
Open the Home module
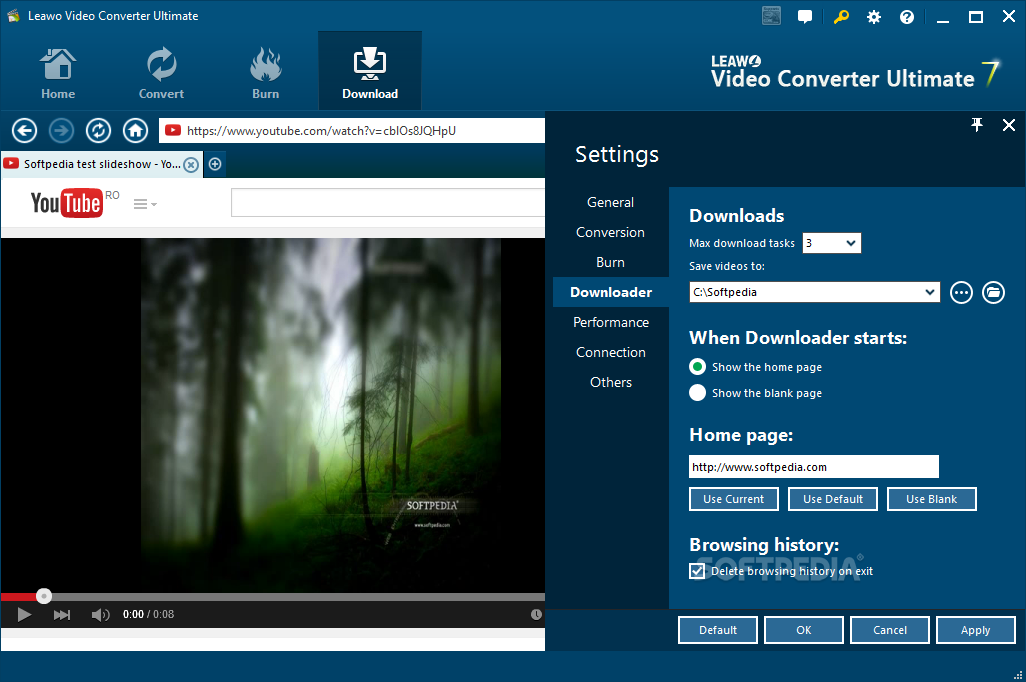click(x=58, y=73)
